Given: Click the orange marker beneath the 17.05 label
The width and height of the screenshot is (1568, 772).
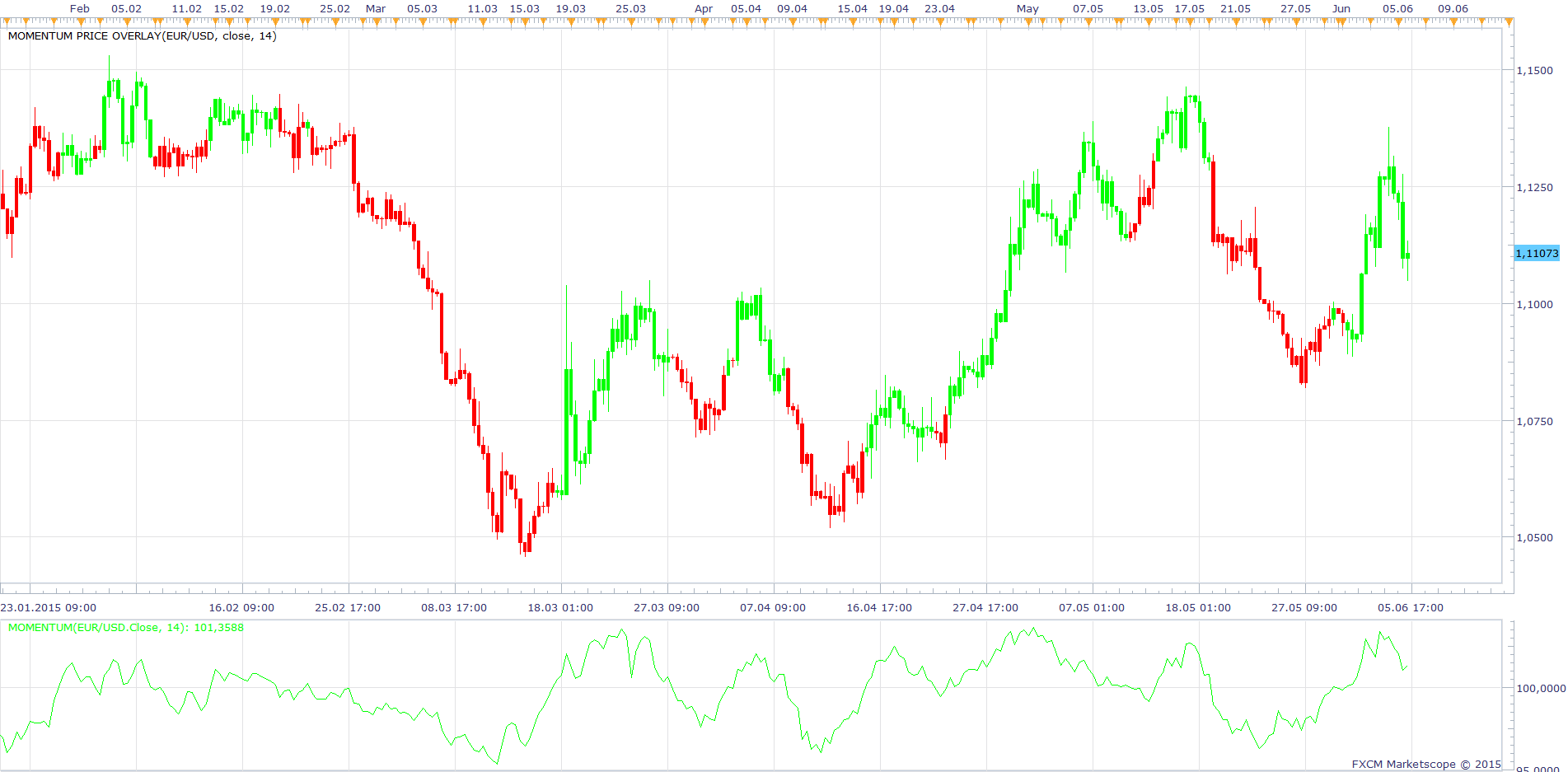Looking at the screenshot, I should coord(1189,21).
